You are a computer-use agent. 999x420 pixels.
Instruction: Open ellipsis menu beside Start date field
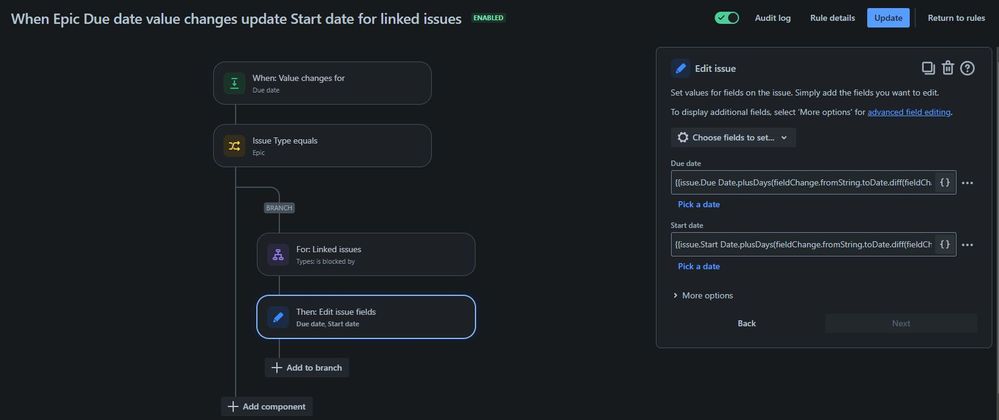(x=967, y=245)
